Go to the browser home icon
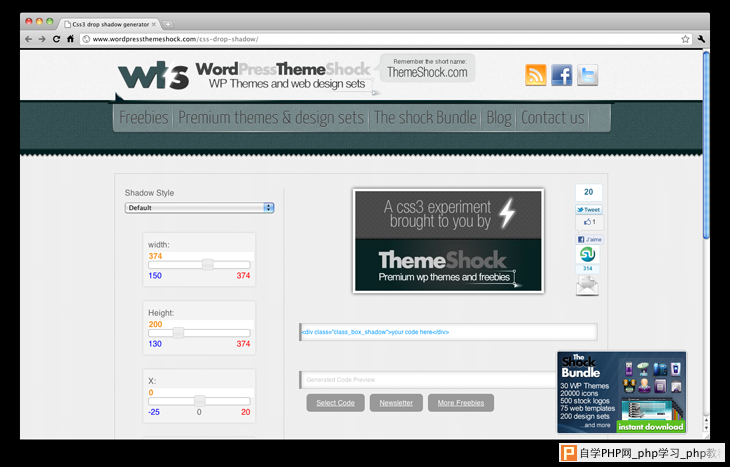The image size is (730, 467). point(70,39)
